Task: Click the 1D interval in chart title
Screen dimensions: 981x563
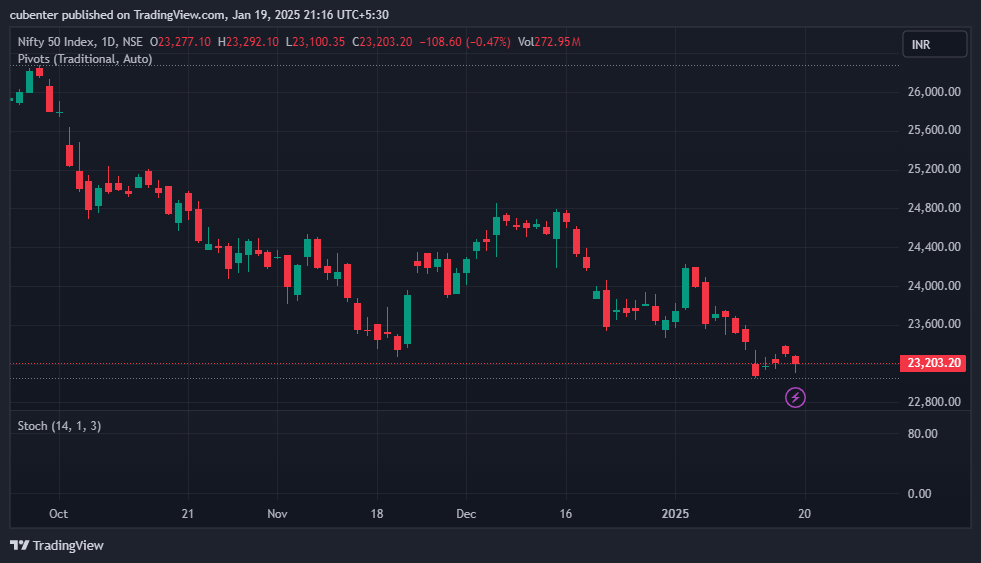Action: [x=109, y=42]
